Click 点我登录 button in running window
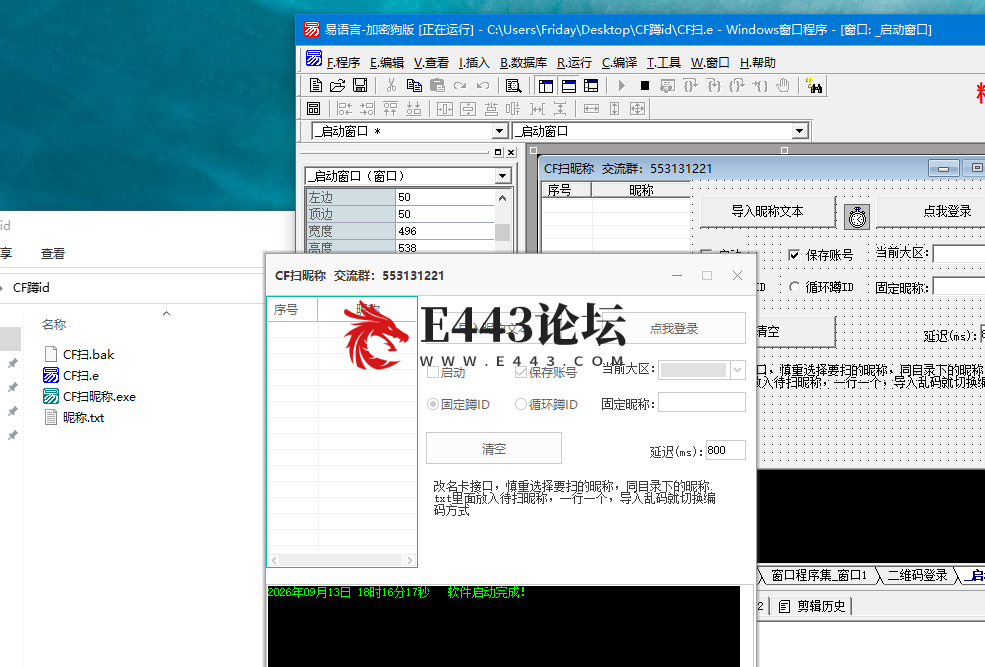This screenshot has height=667, width=985. pos(673,328)
